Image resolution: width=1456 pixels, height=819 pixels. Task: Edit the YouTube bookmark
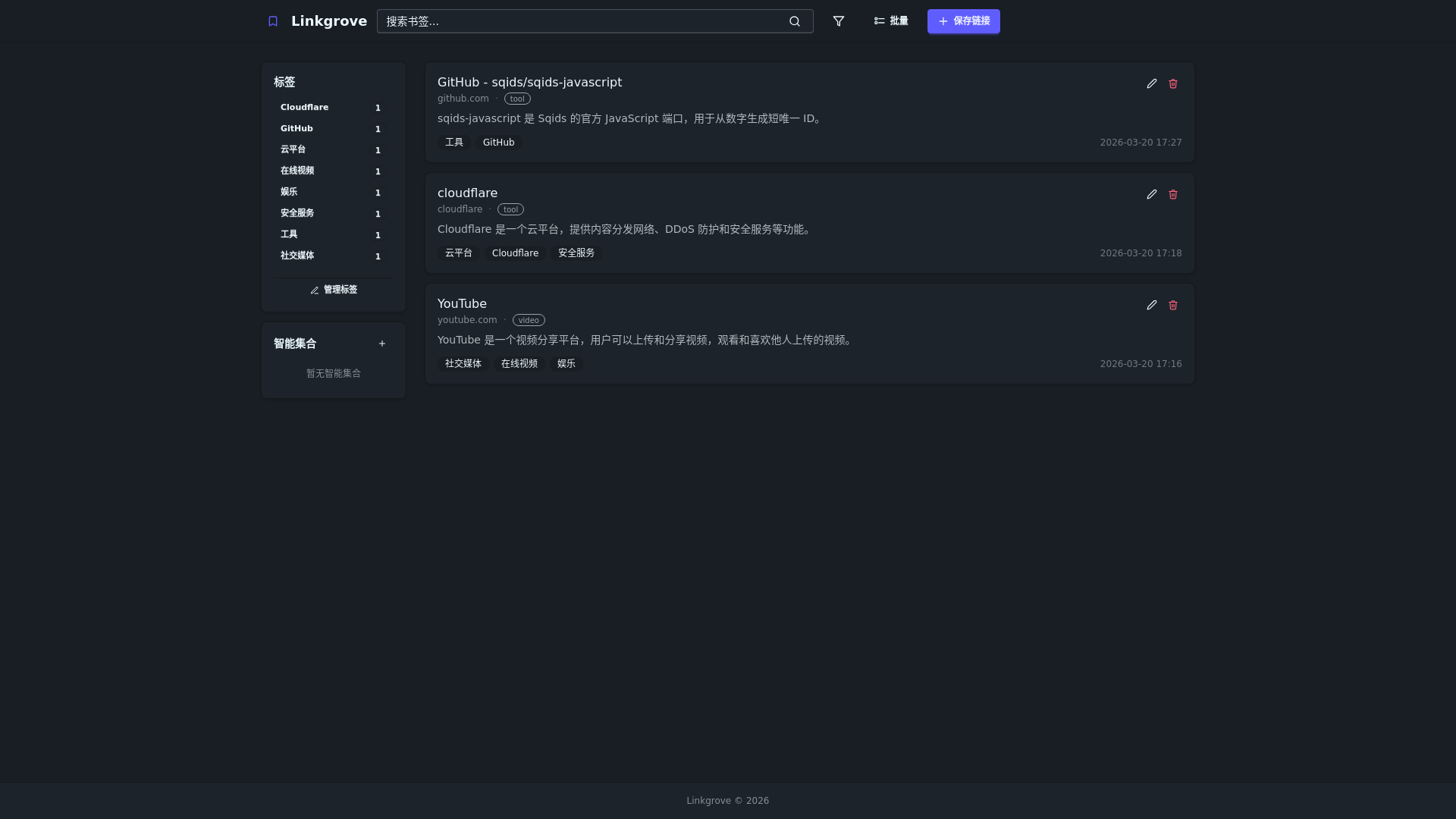pyautogui.click(x=1151, y=305)
